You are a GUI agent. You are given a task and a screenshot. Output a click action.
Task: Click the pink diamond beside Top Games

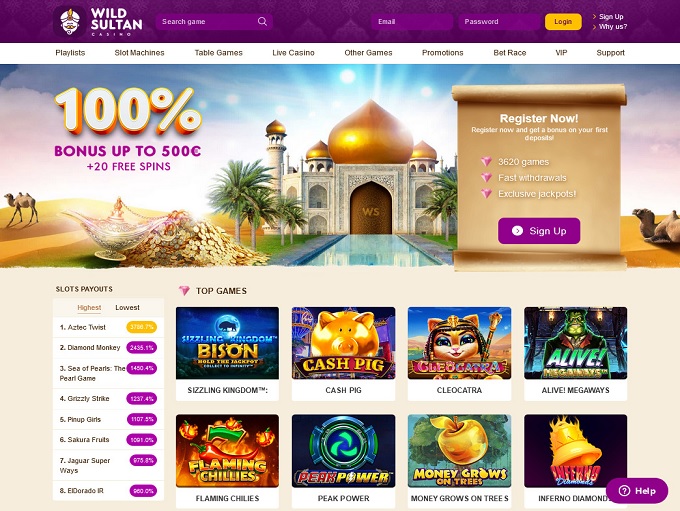[184, 291]
